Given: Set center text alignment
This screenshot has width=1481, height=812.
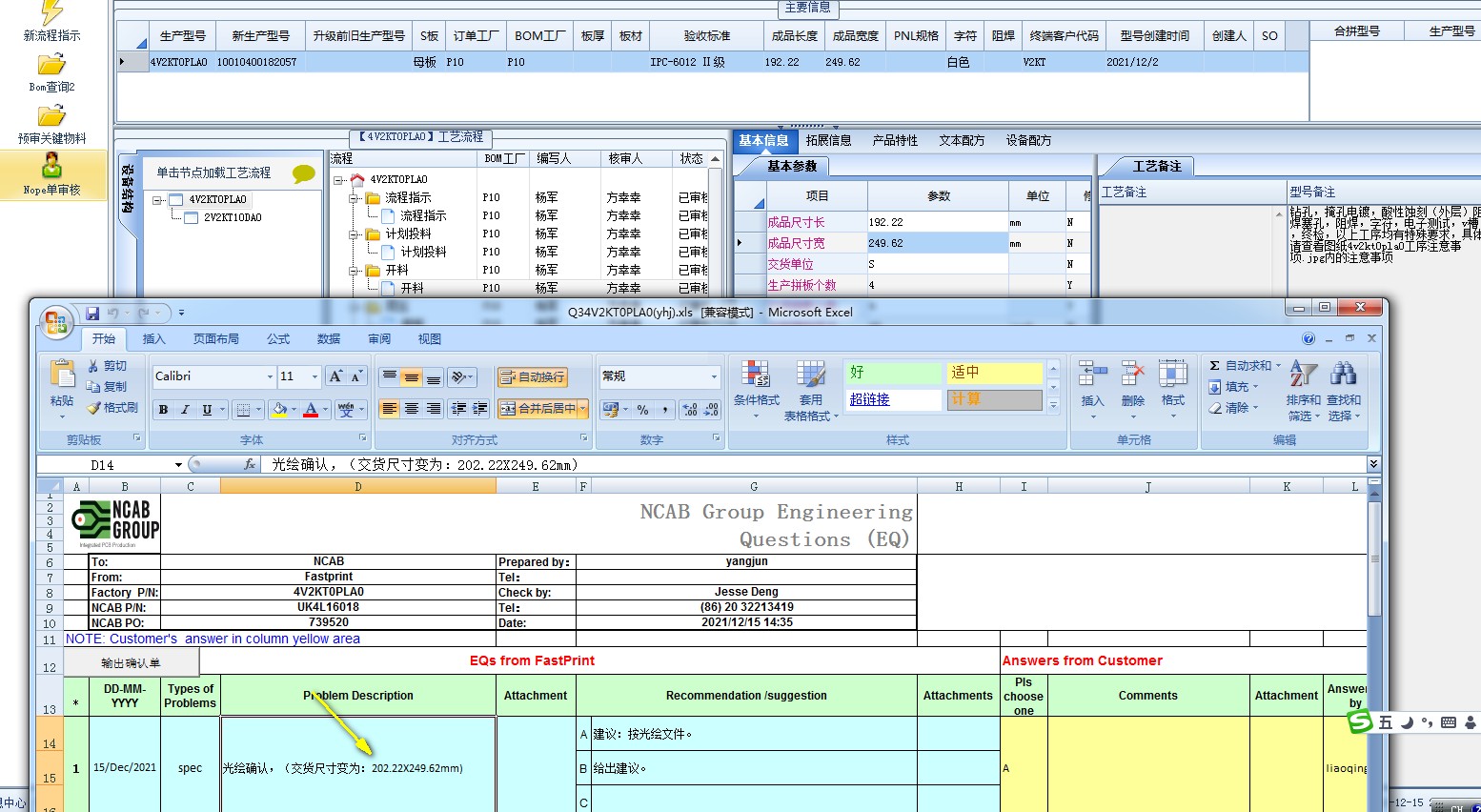Looking at the screenshot, I should click(412, 409).
